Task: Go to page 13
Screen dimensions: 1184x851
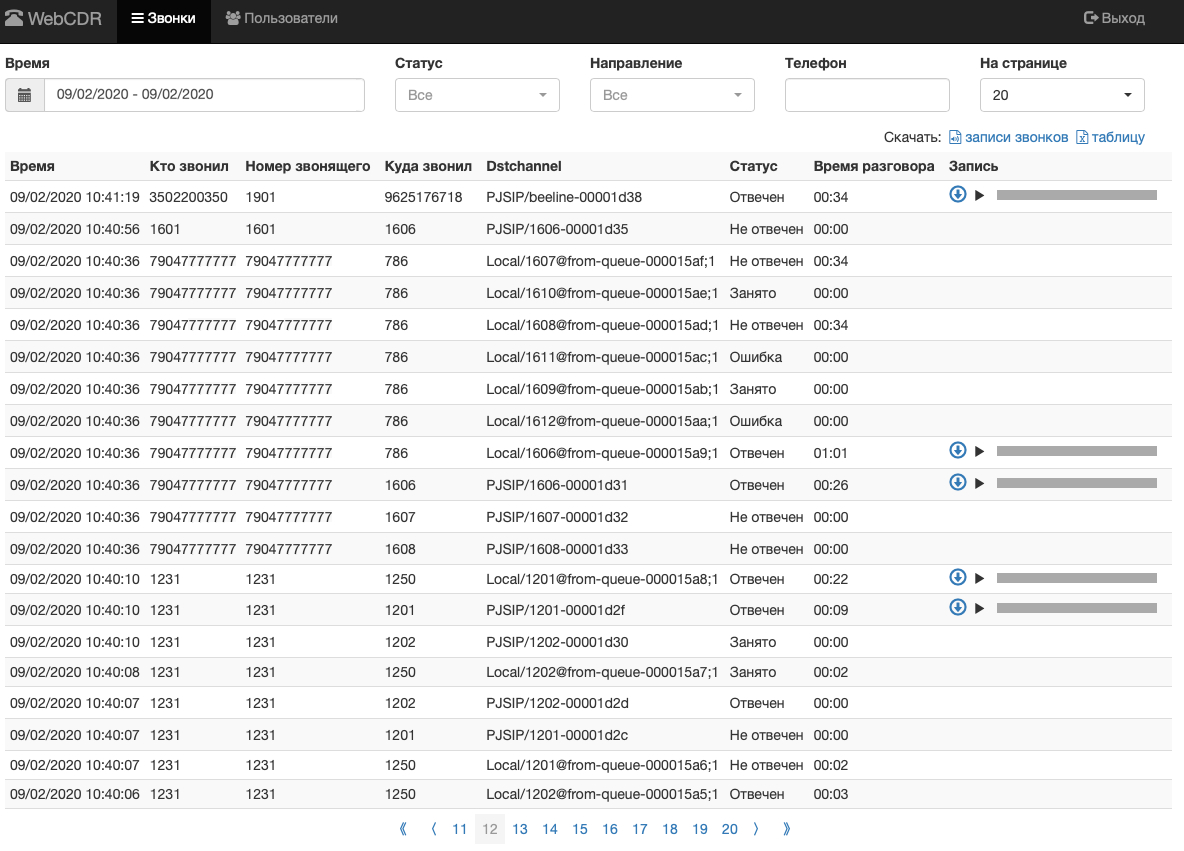Action: (520, 829)
